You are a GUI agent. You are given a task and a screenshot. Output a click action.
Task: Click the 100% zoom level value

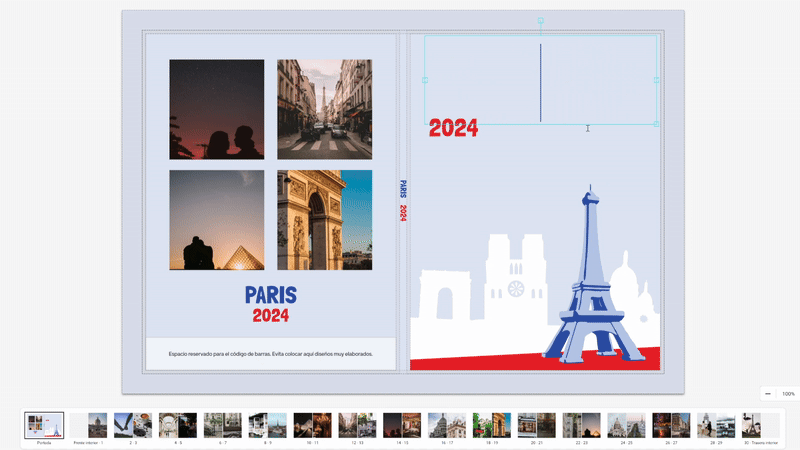(788, 394)
